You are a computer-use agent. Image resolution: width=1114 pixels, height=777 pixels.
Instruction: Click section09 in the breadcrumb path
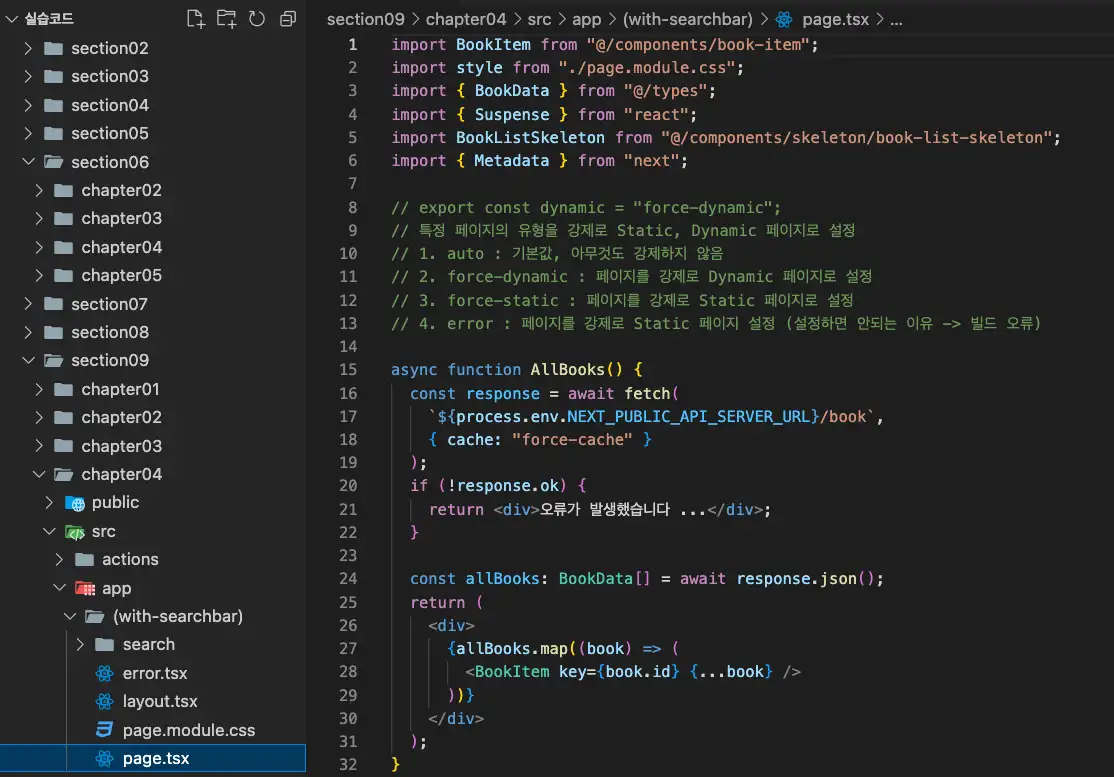tap(365, 19)
